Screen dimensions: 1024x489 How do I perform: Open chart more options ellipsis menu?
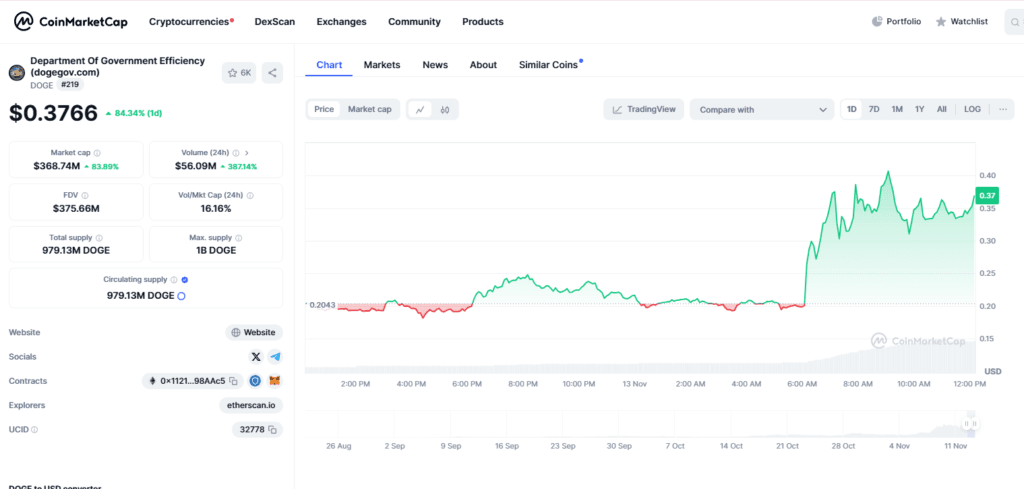[x=1002, y=110]
